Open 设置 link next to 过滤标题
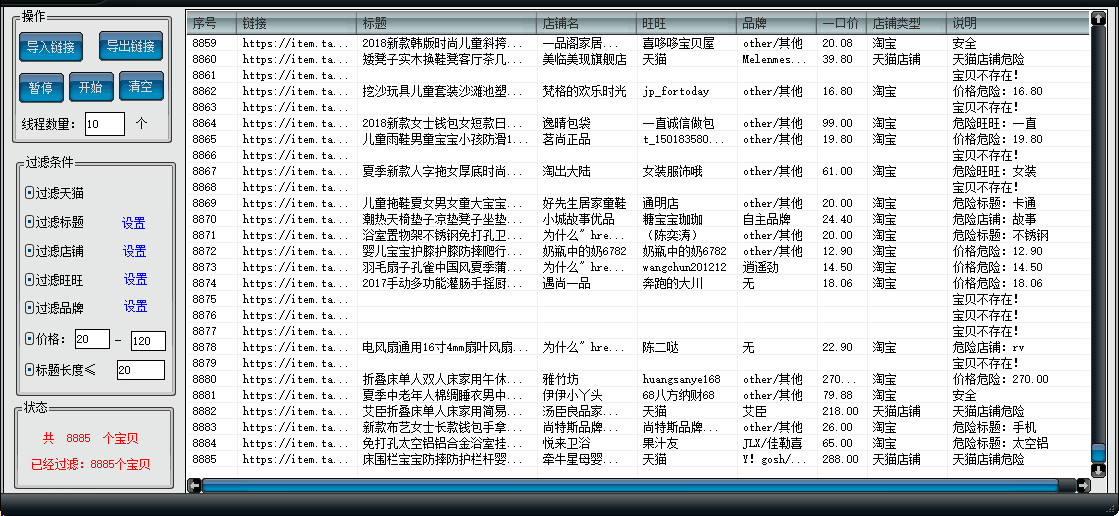Screen dimensions: 1119x516 click(x=133, y=223)
